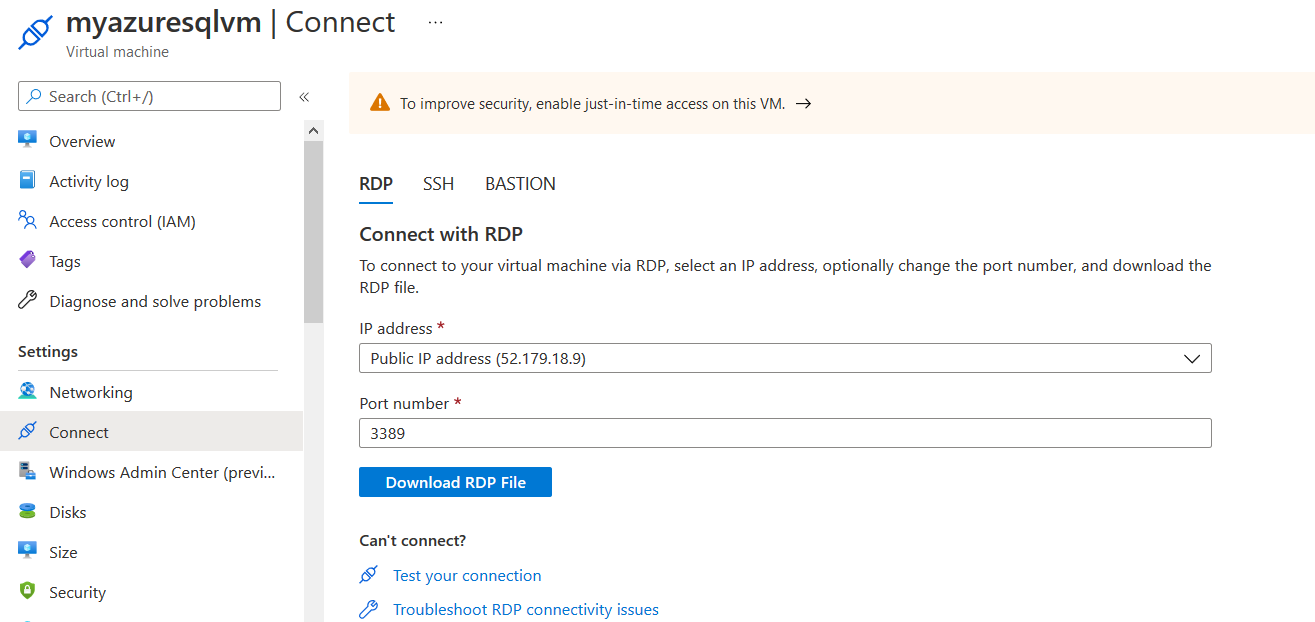The width and height of the screenshot is (1315, 622).
Task: Click the green Security shield icon
Action: coord(28,592)
